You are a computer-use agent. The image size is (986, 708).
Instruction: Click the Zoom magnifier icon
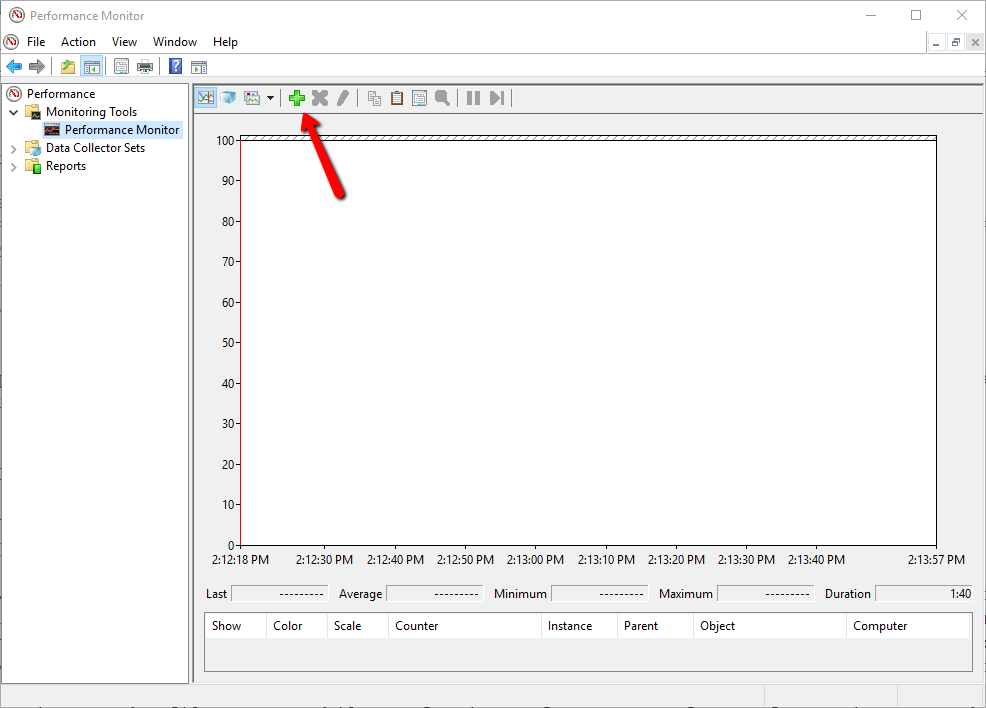pyautogui.click(x=442, y=98)
